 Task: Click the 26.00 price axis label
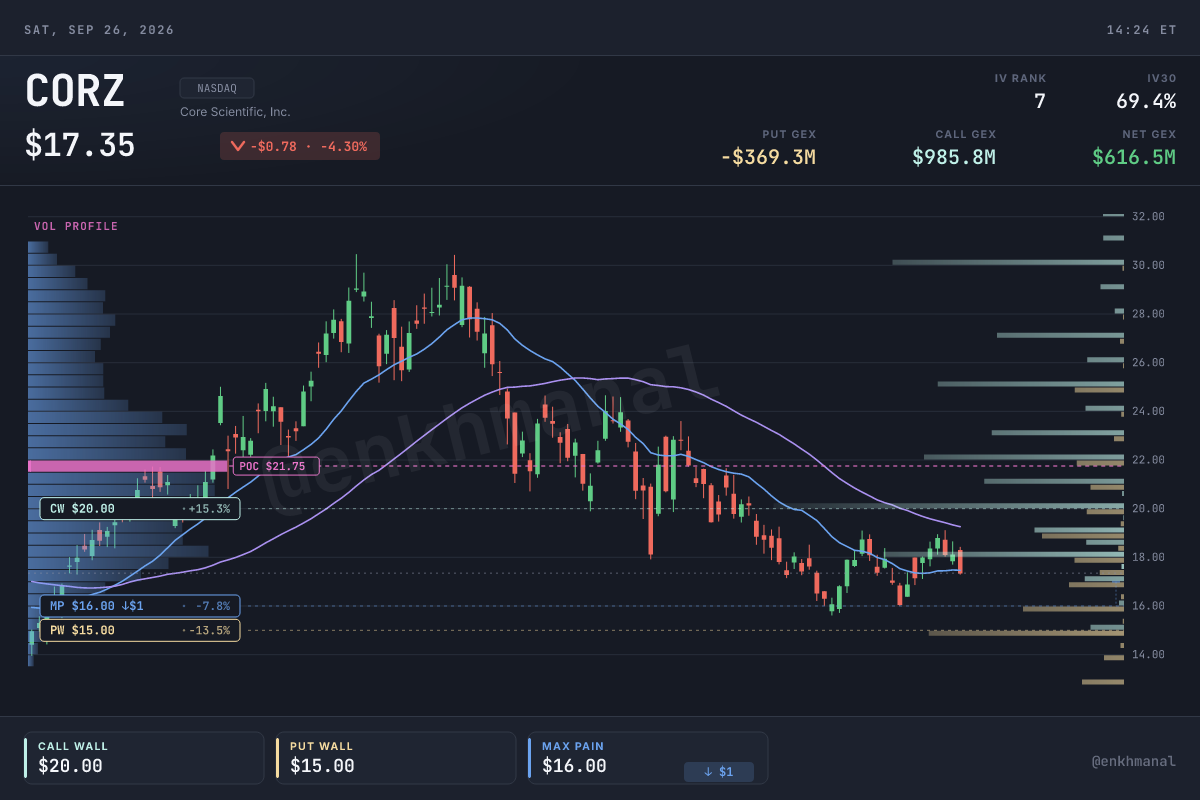coord(1148,362)
